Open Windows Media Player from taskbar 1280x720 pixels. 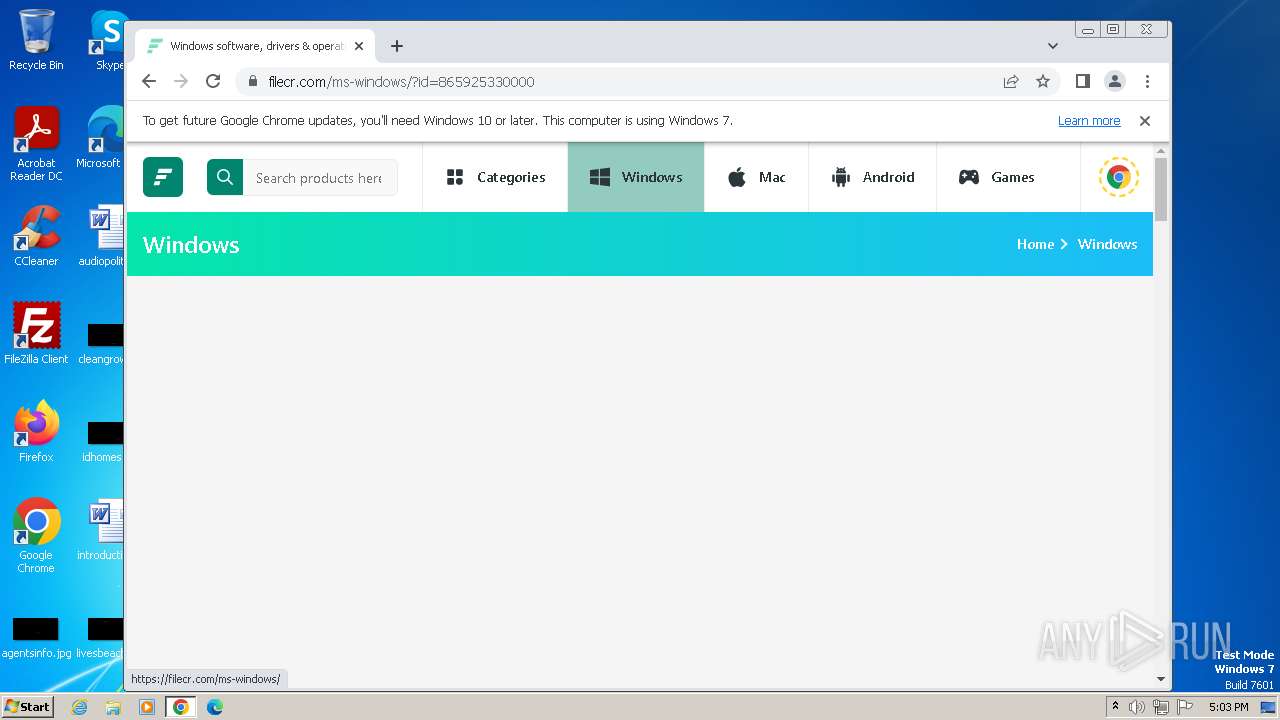[147, 707]
